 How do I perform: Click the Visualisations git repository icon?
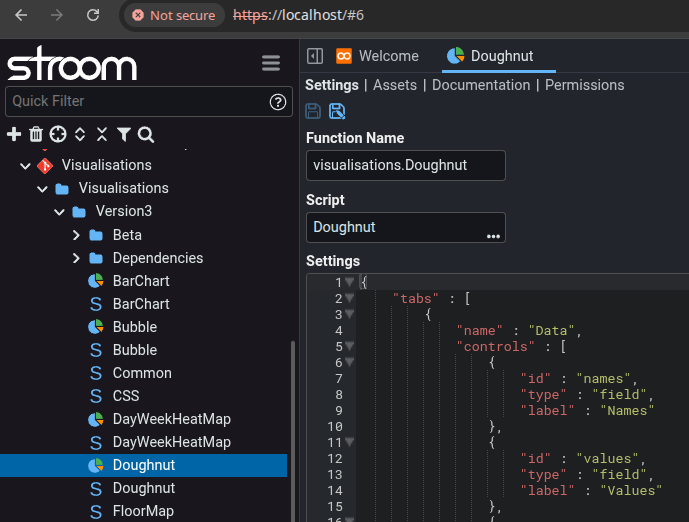tap(45, 166)
